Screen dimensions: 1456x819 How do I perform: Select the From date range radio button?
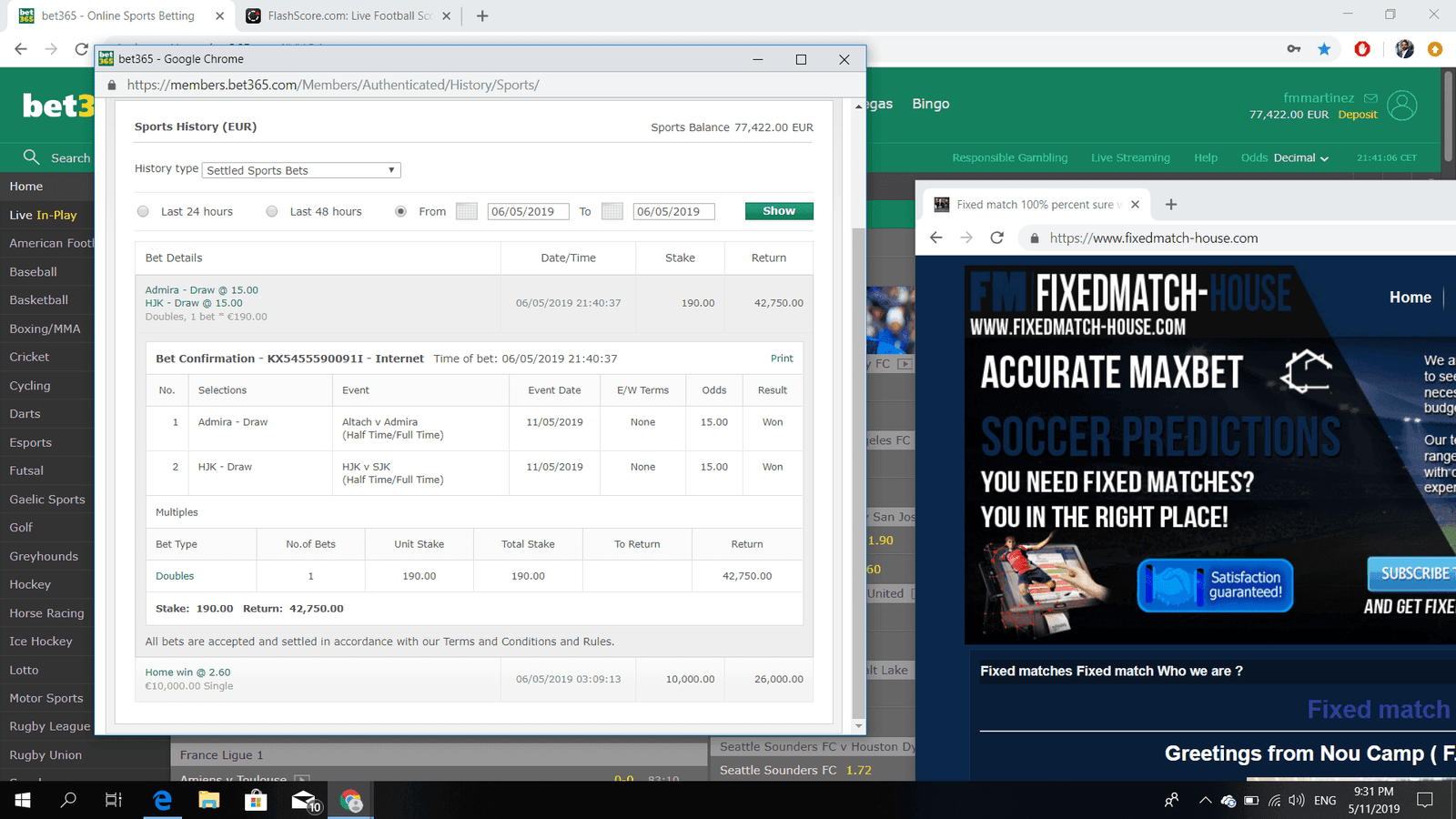400,211
